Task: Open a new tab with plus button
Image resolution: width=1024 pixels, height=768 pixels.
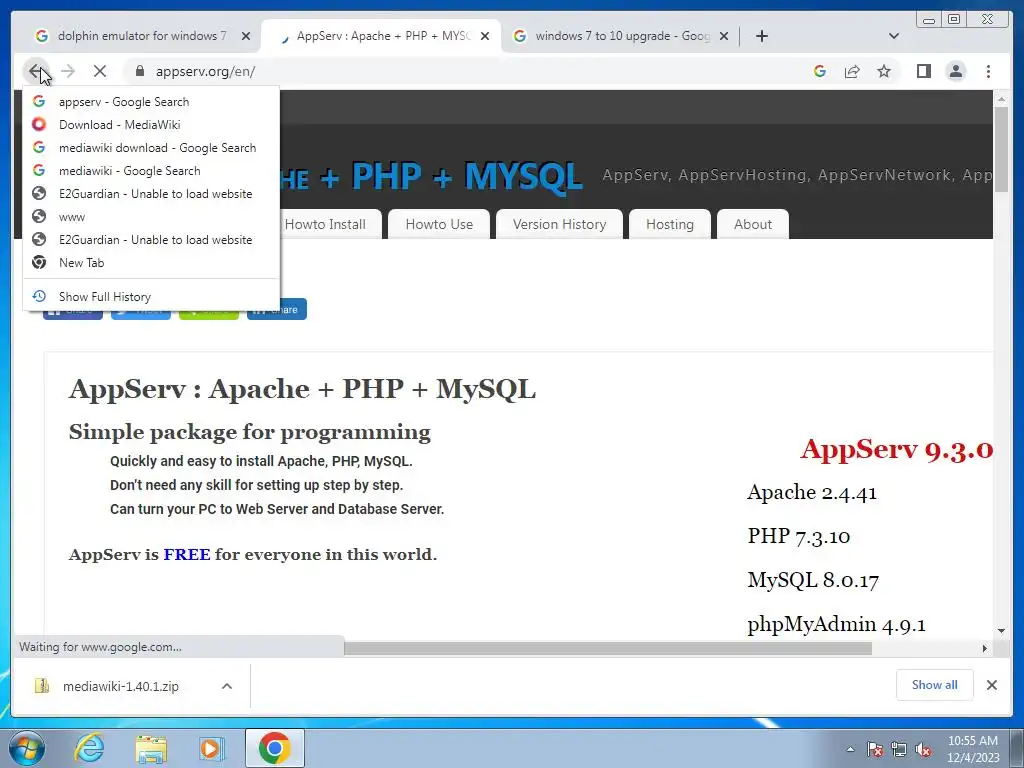Action: [x=761, y=36]
